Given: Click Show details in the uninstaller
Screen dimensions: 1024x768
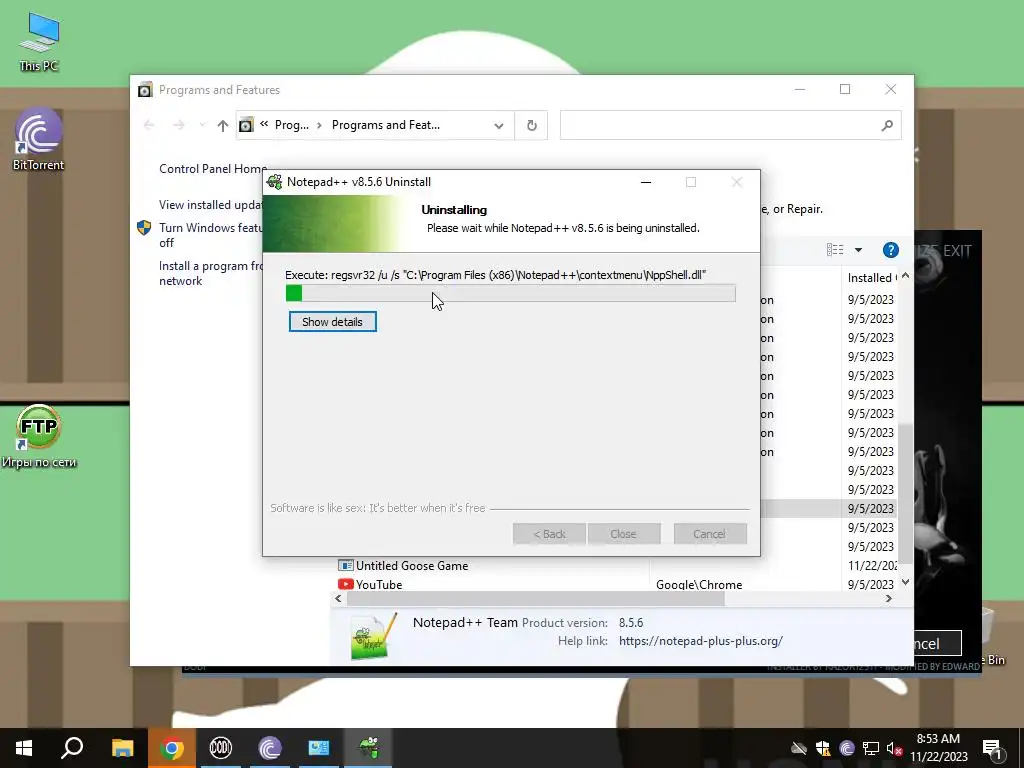Looking at the screenshot, I should (332, 322).
